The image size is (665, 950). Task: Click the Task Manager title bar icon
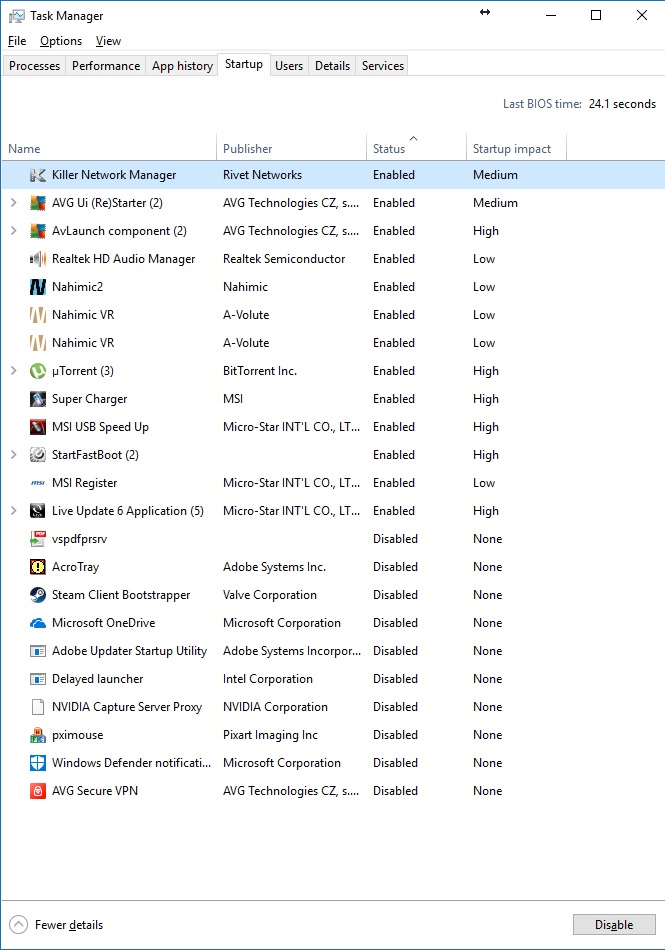pyautogui.click(x=16, y=16)
